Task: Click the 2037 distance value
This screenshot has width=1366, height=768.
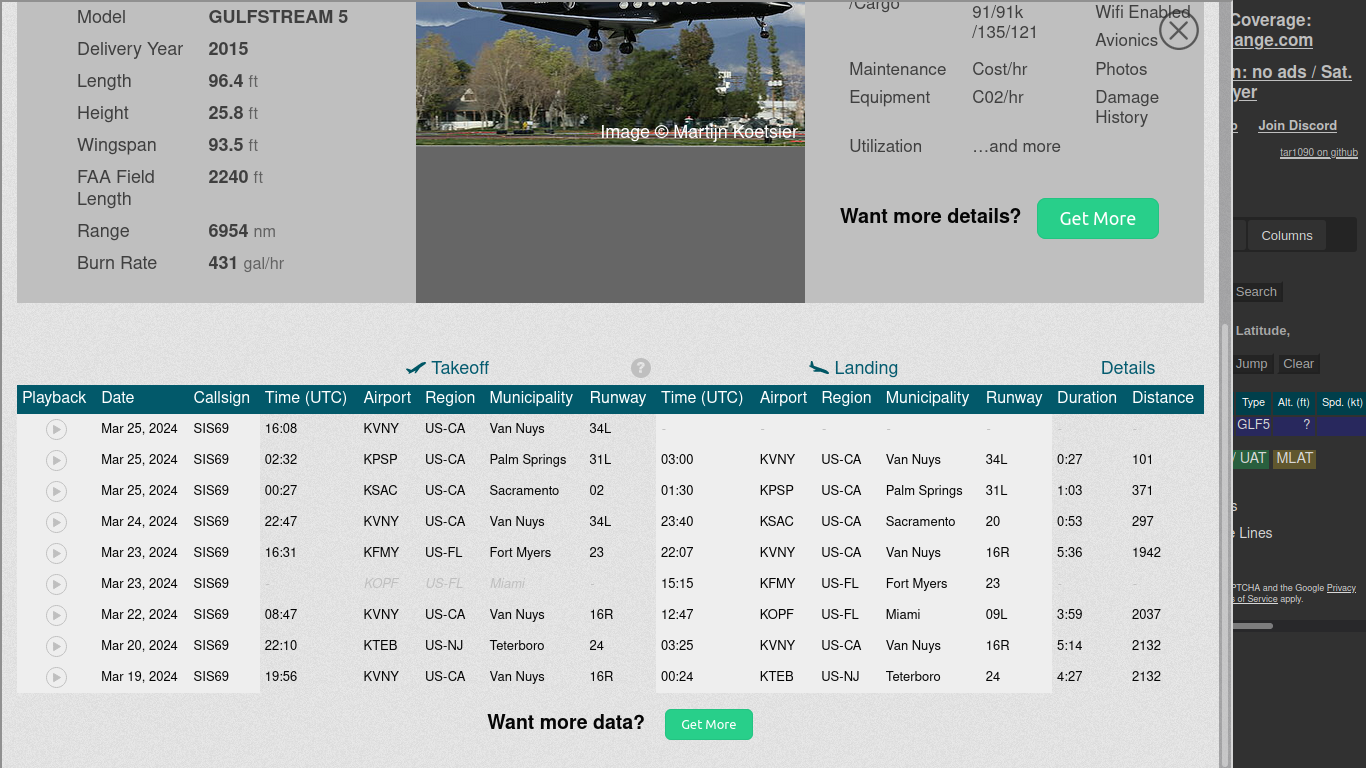Action: point(1146,615)
